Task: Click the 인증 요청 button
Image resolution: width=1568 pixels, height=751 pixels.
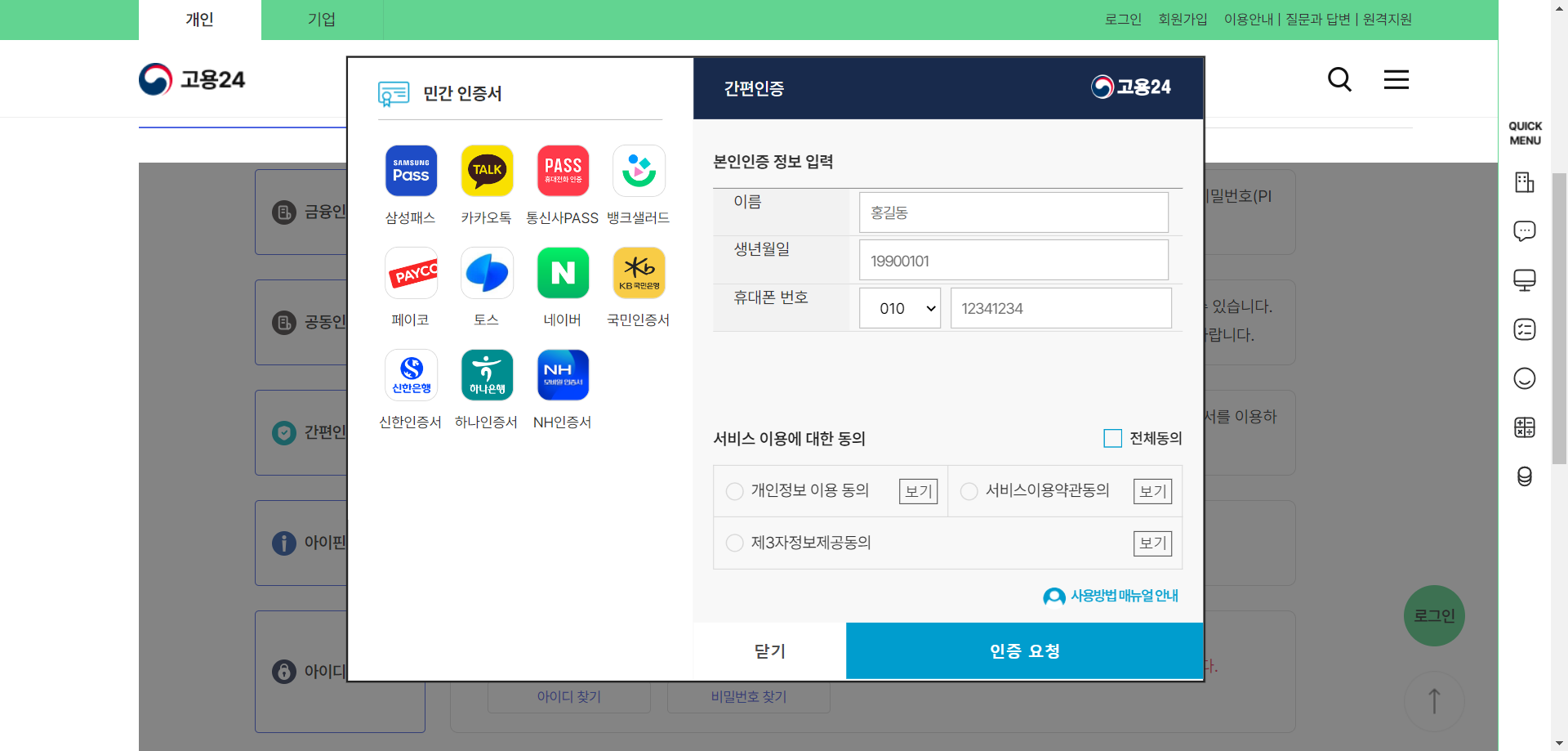Action: coord(1025,651)
